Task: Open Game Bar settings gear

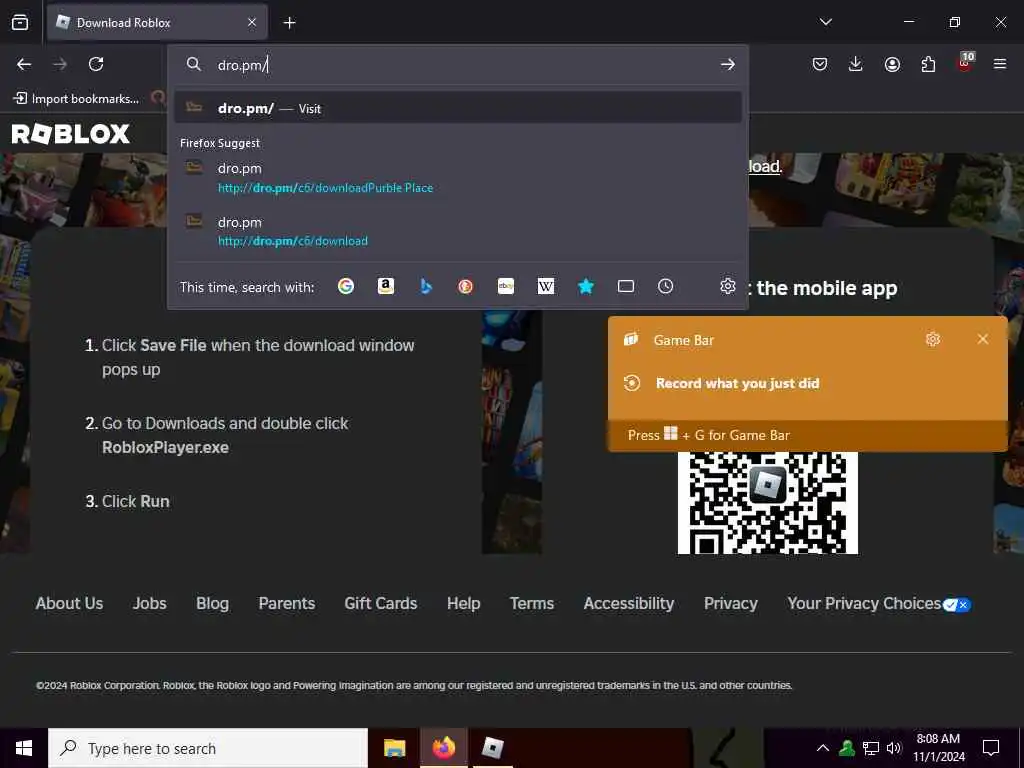Action: (x=933, y=339)
